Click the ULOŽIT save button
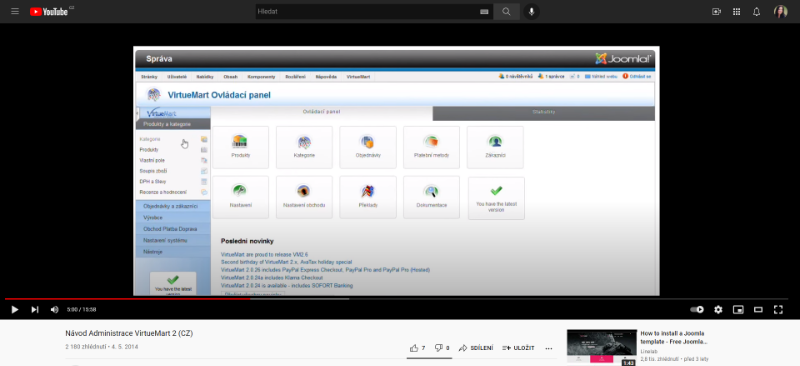 (x=518, y=348)
